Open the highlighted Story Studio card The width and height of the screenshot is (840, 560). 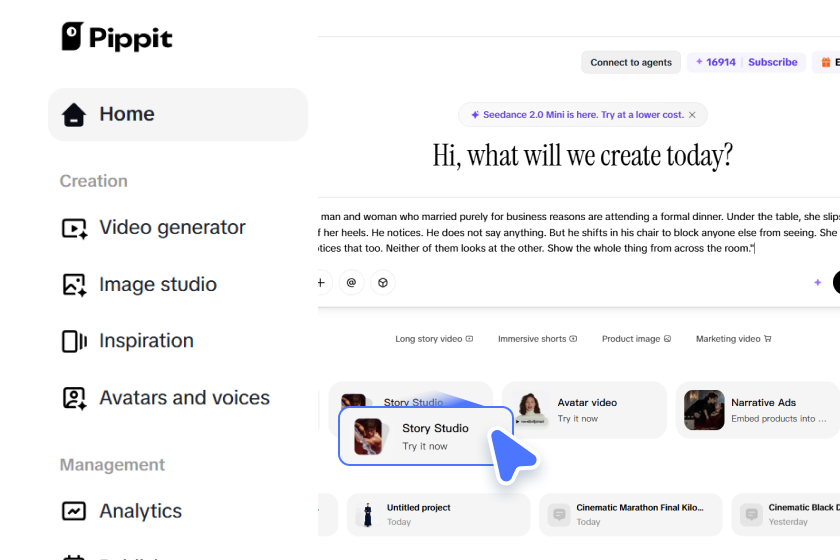point(425,436)
